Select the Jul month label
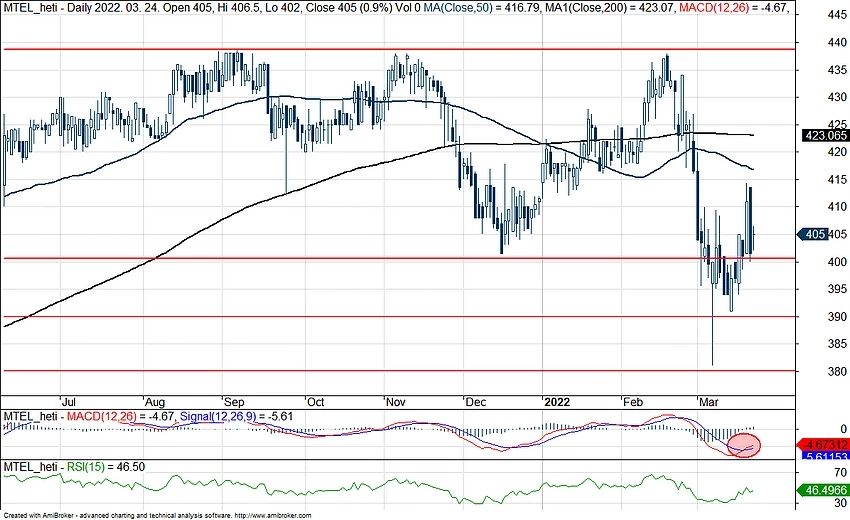Screen dimensions: 850x520 click(x=68, y=402)
